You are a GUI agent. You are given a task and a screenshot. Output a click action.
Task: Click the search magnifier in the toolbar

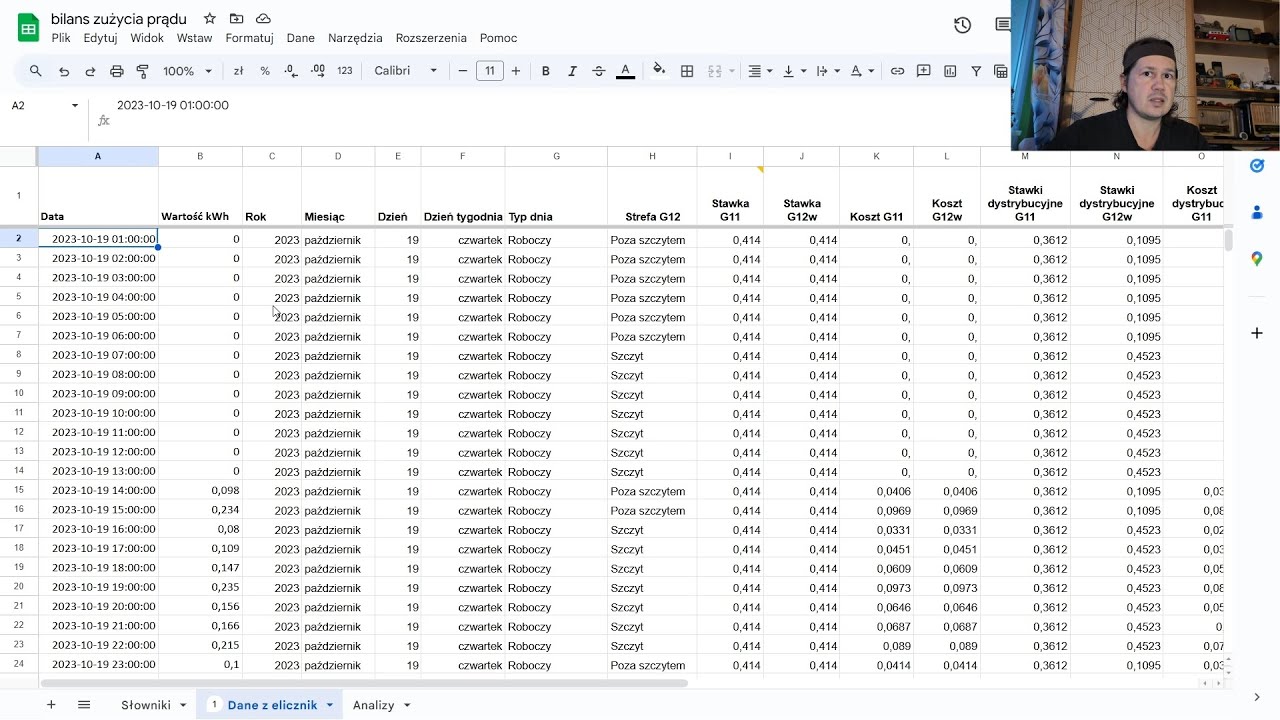(36, 71)
